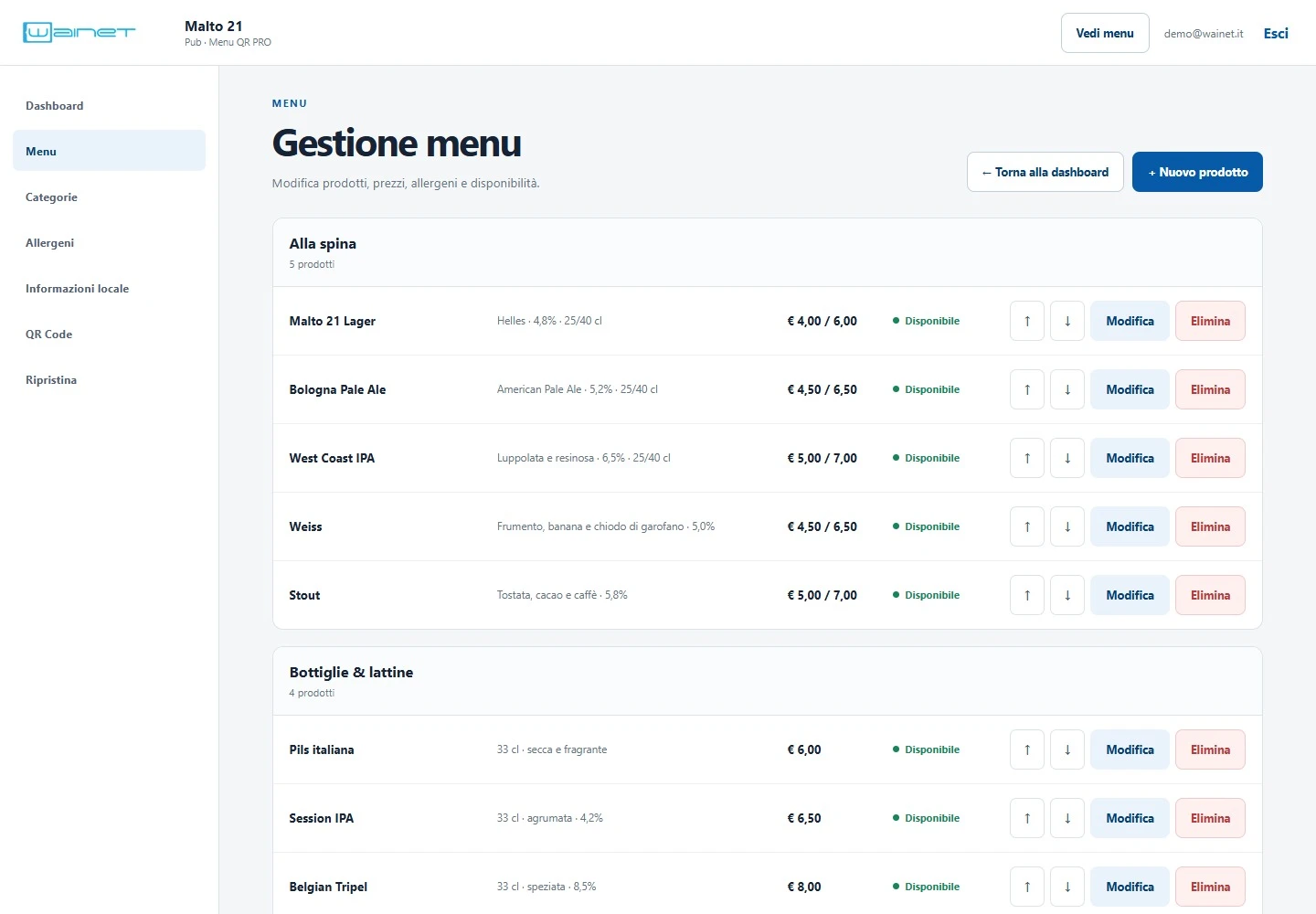1316x914 pixels.
Task: Move Pils italiana down
Action: click(x=1067, y=749)
